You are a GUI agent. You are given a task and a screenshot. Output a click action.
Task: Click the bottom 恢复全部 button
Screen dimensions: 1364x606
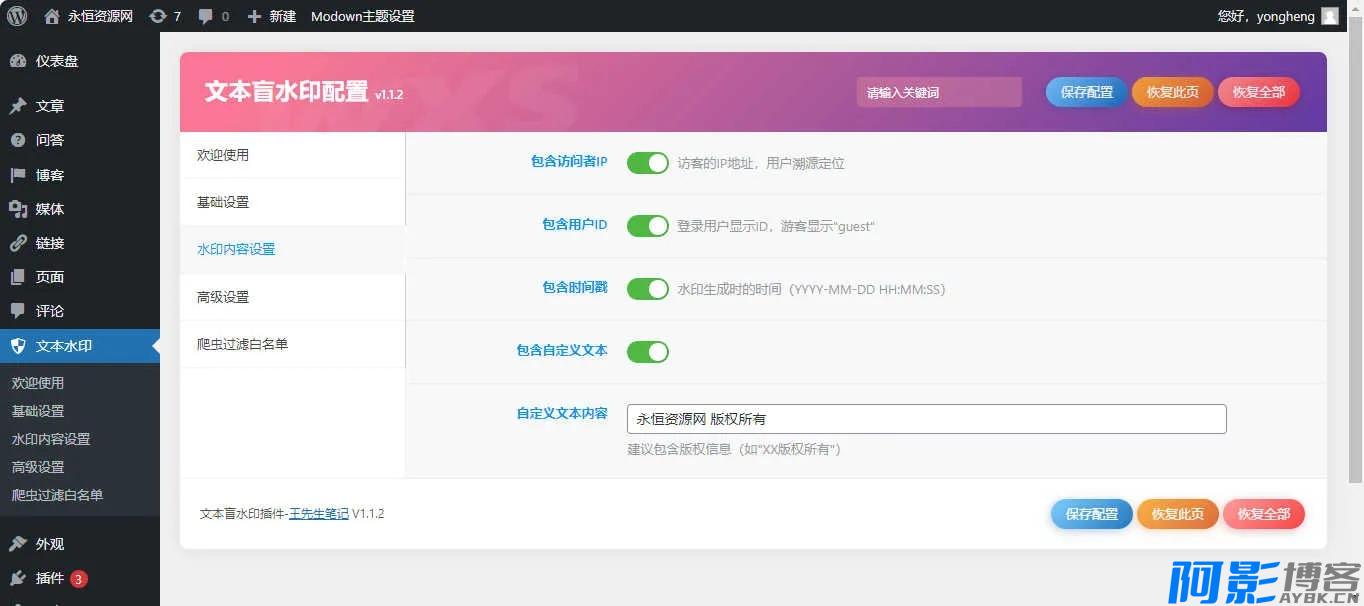tap(1263, 514)
